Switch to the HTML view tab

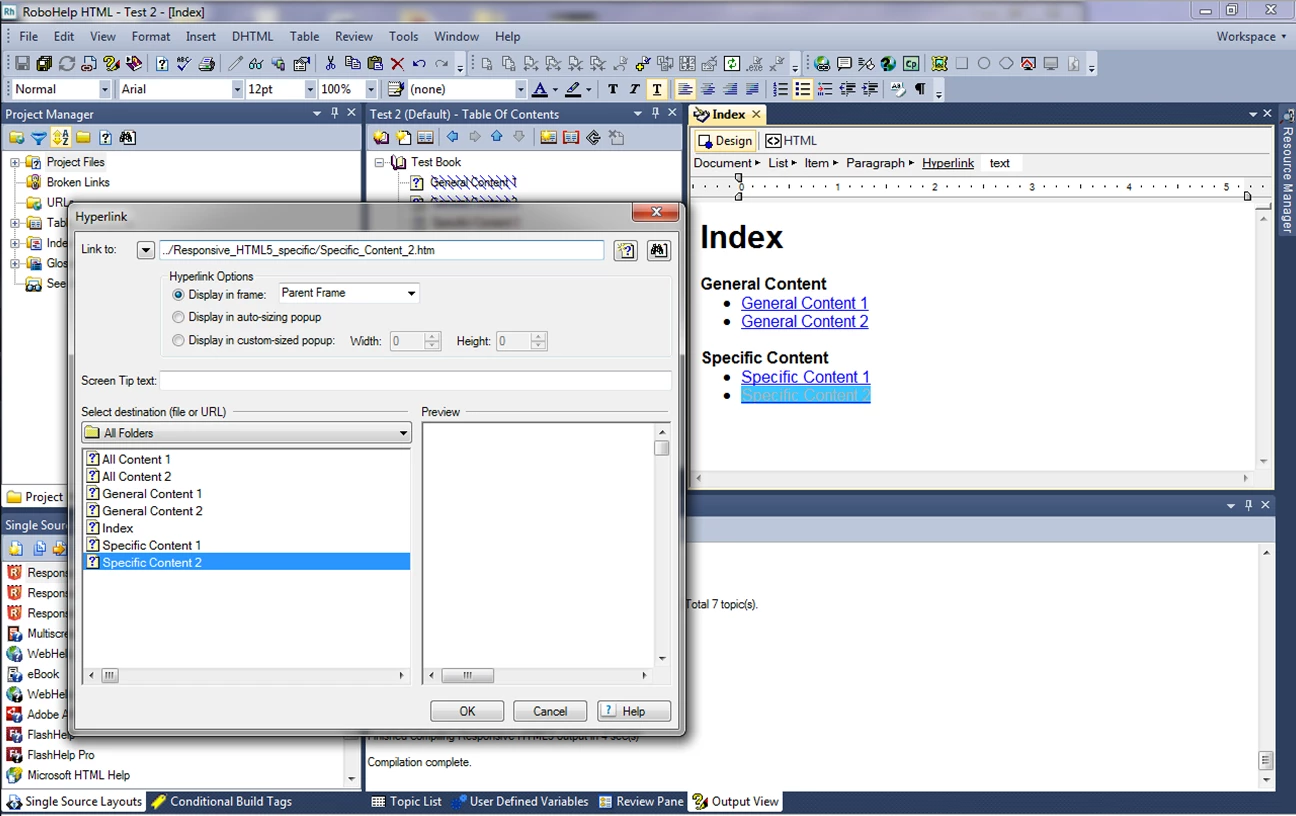[x=791, y=141]
